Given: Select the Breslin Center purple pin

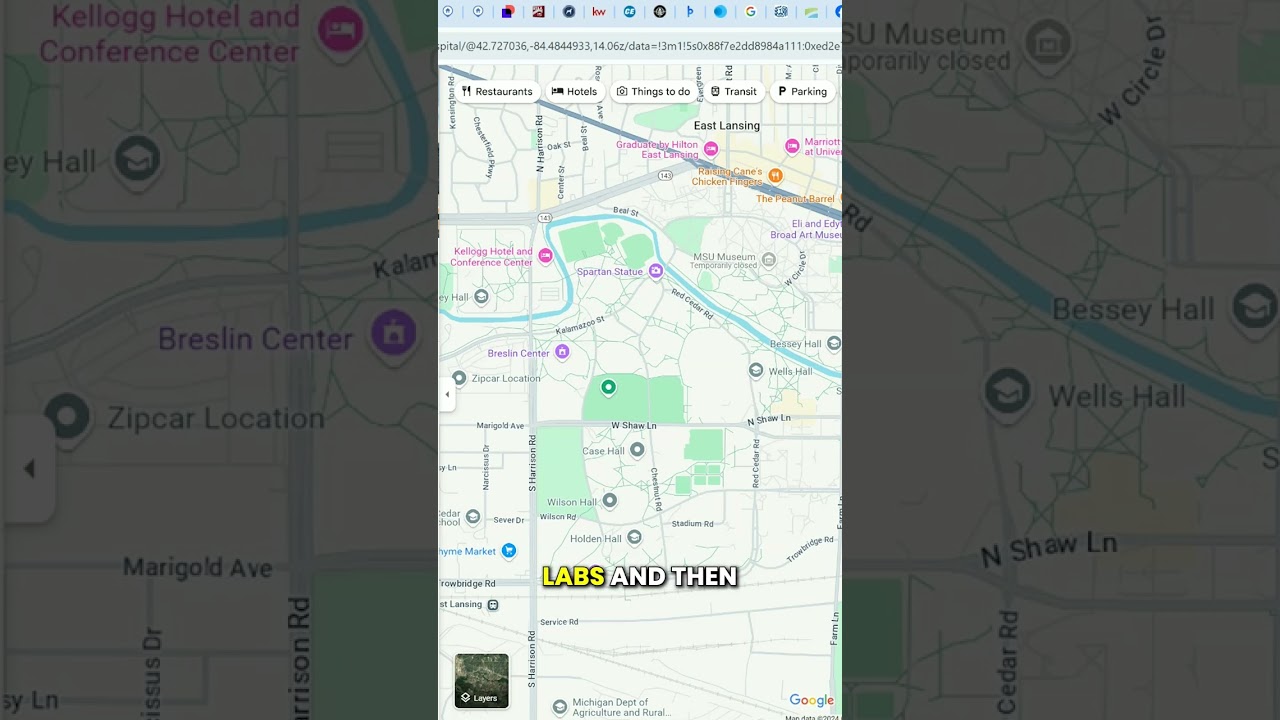Looking at the screenshot, I should (x=562, y=351).
